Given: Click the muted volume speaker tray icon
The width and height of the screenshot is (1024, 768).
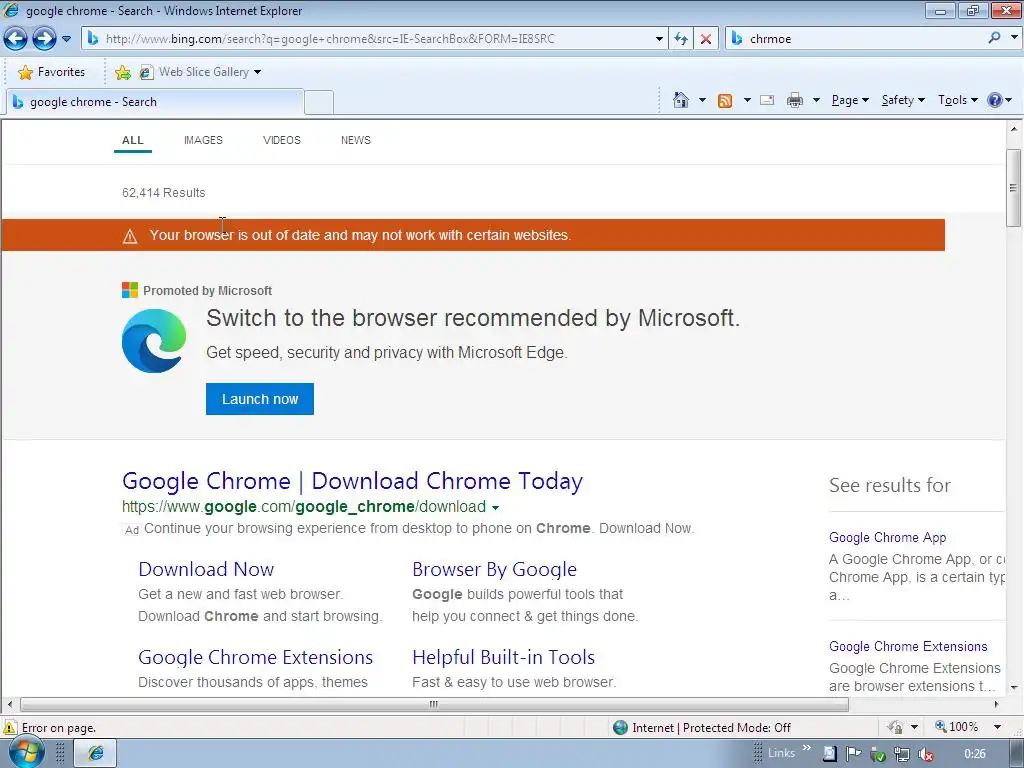Looking at the screenshot, I should [925, 754].
